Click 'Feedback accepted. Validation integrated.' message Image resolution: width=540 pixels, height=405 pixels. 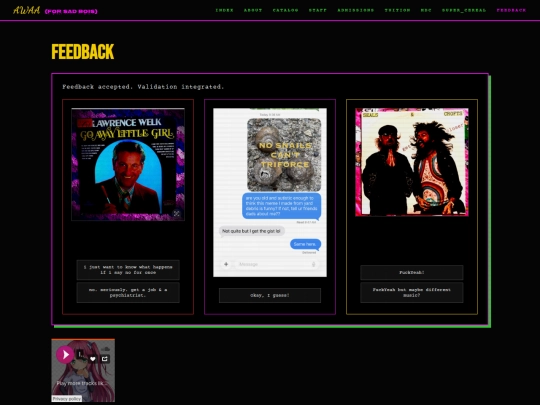[x=143, y=87]
